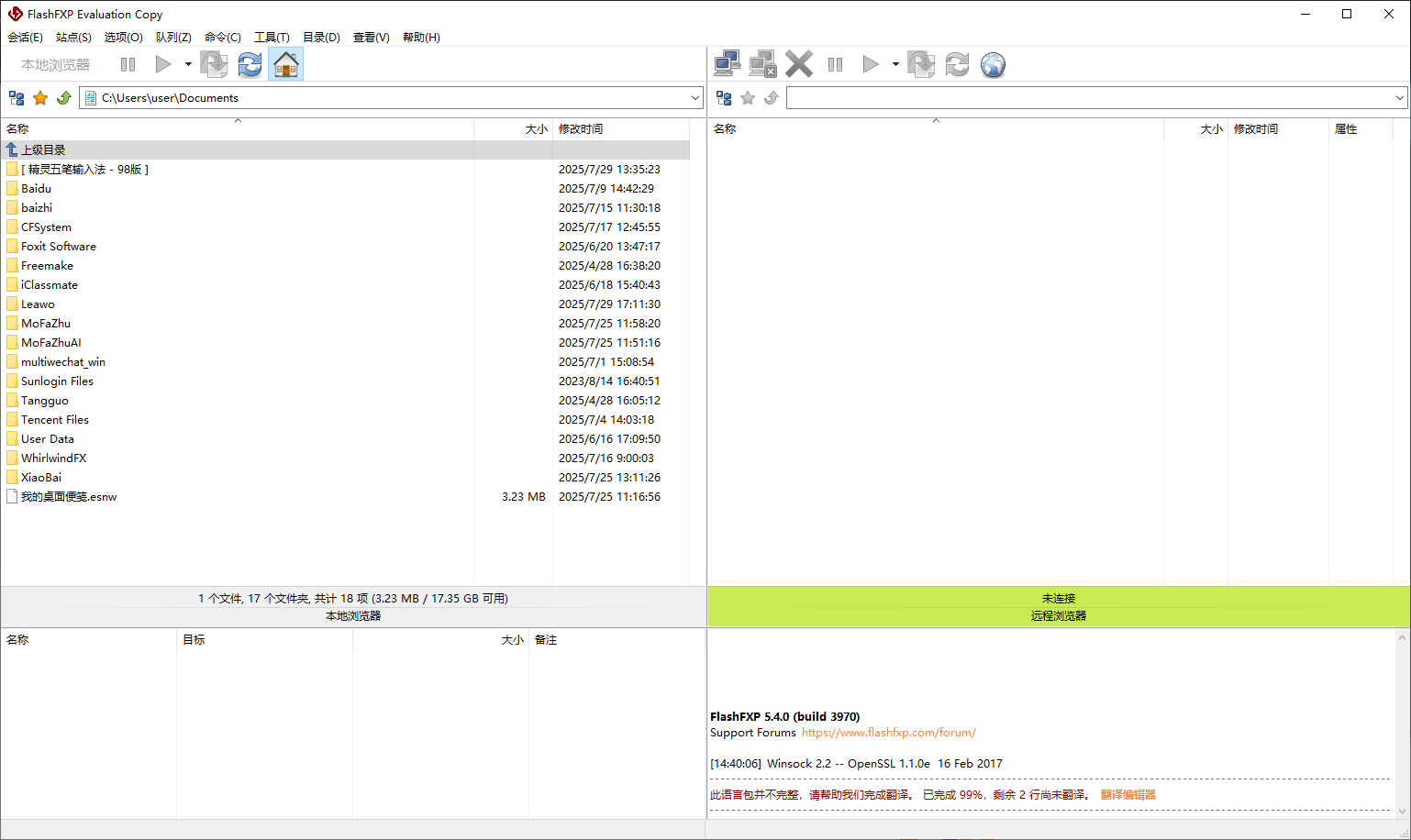This screenshot has width=1411, height=840.
Task: Sort local files by 修改时间 column
Action: tap(581, 129)
